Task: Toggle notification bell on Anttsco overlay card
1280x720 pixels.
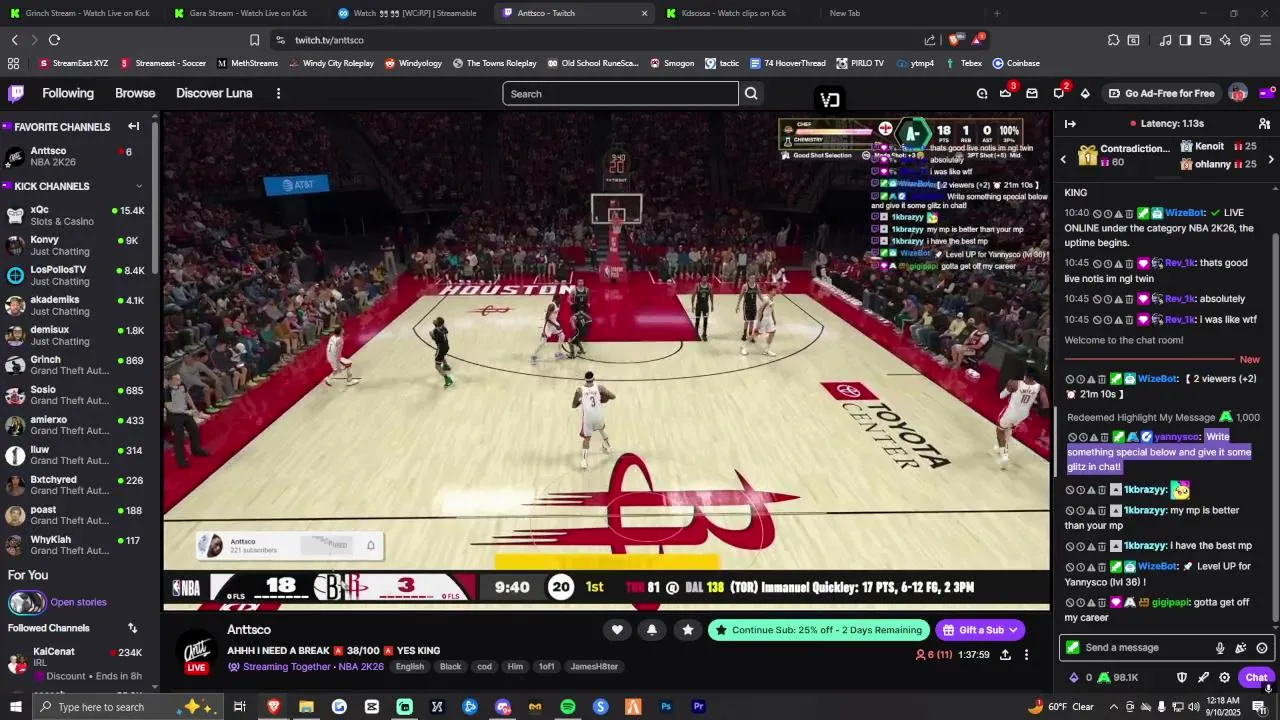Action: point(370,545)
